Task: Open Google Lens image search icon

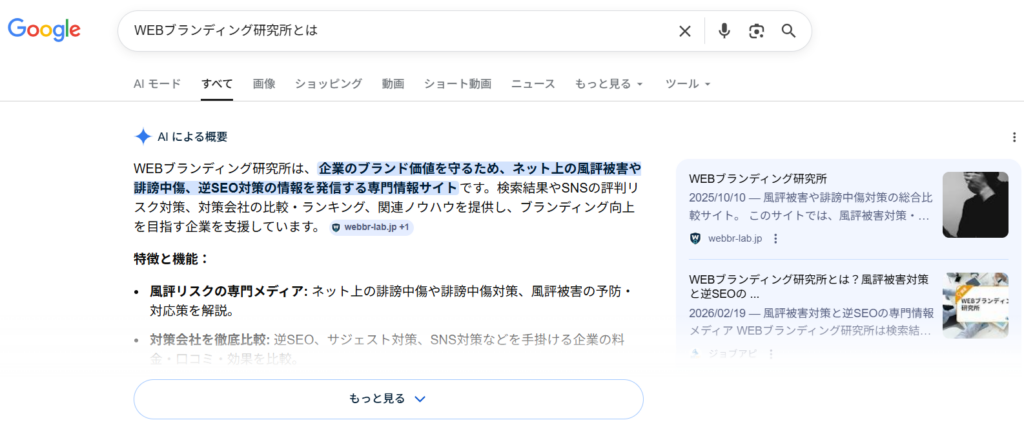Action: 756,31
